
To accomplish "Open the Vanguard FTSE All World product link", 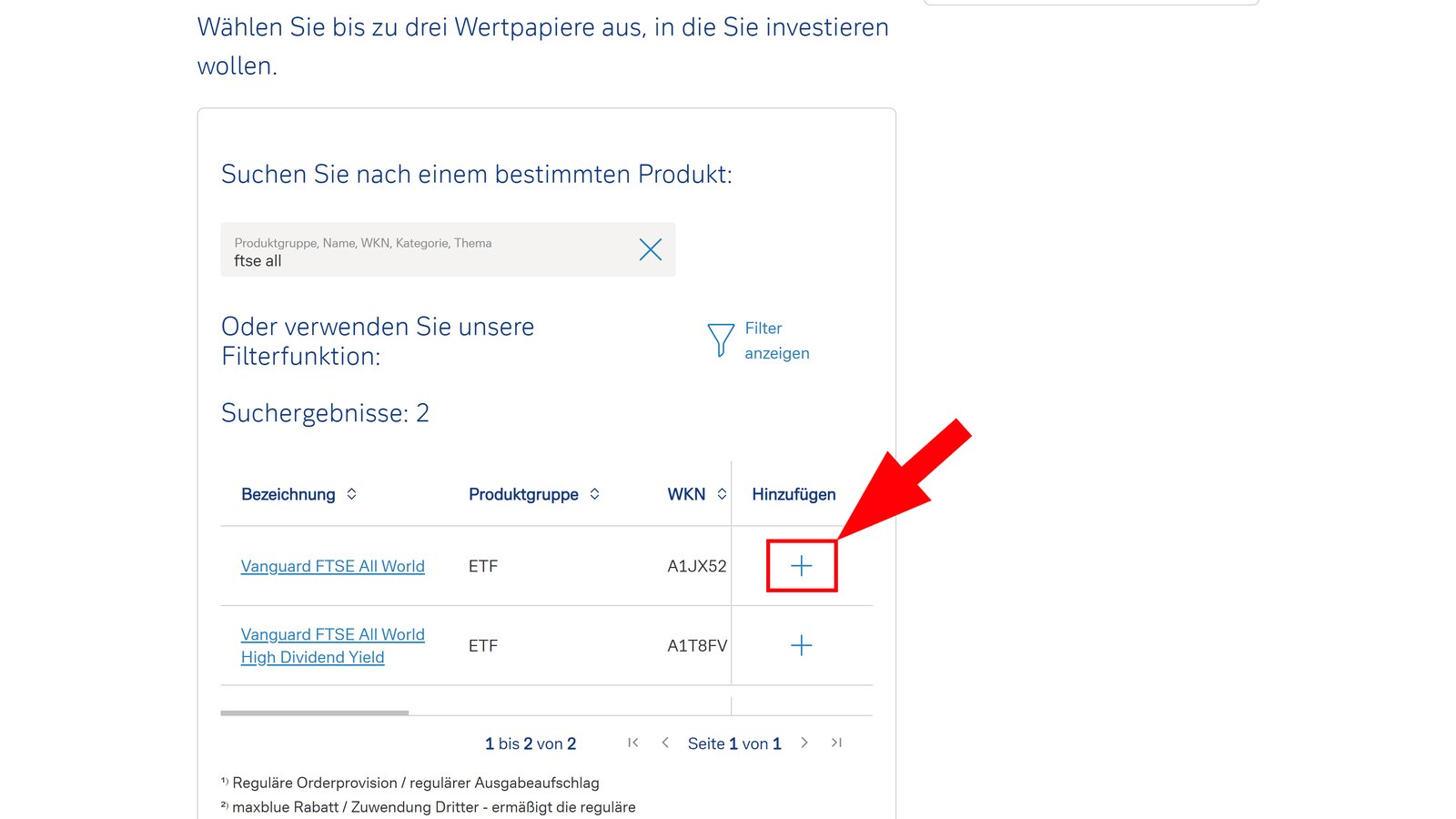I will 331,565.
